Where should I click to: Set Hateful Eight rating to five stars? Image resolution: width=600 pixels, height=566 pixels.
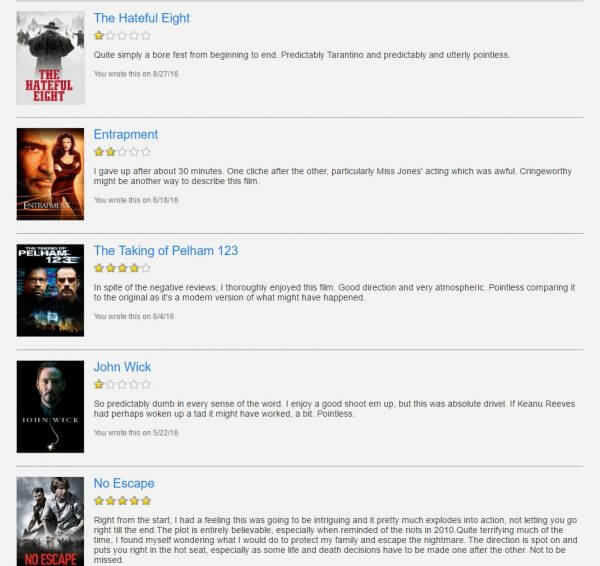pos(146,36)
